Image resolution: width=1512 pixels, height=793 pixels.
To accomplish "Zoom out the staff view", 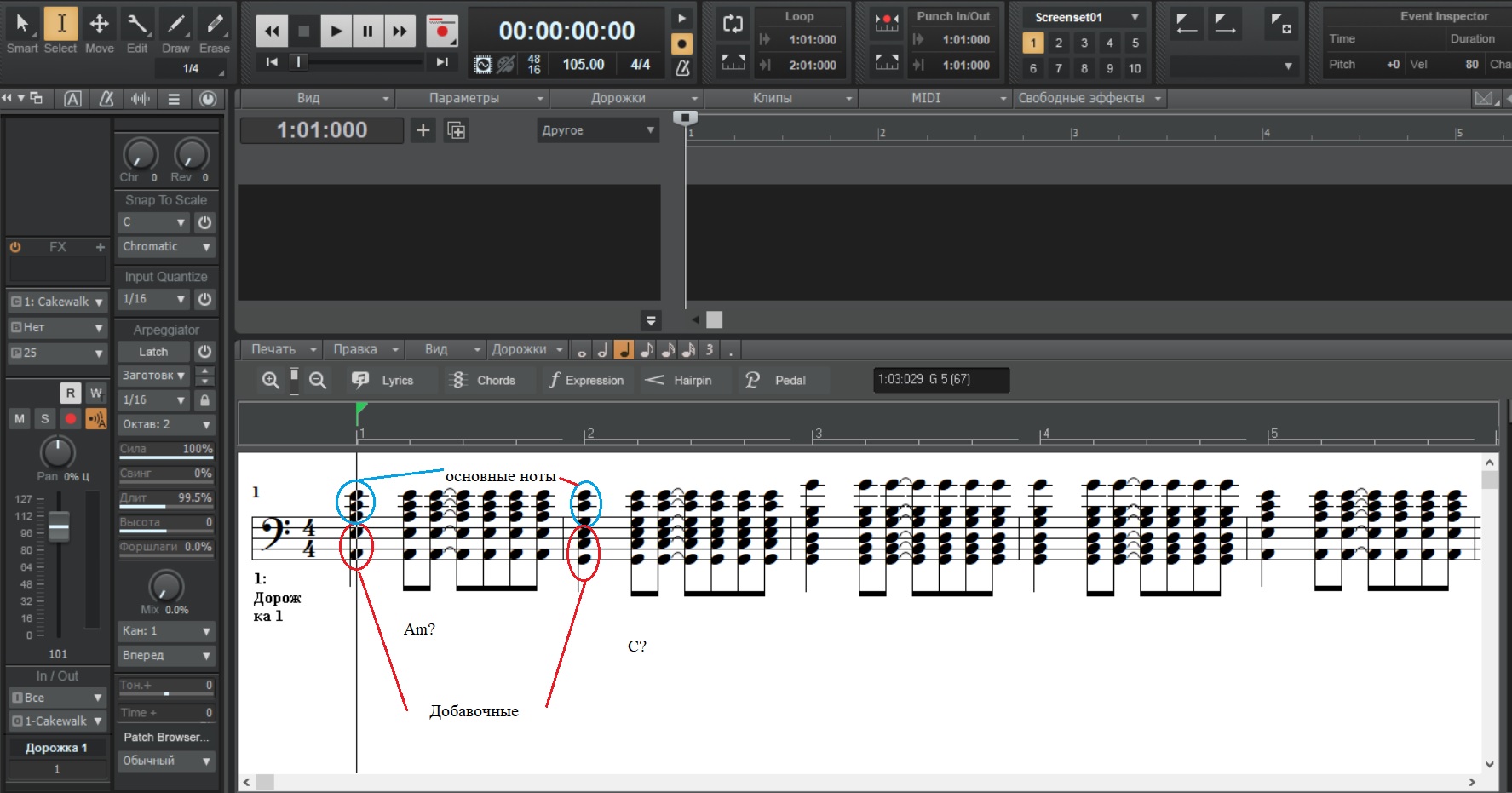I will (318, 381).
